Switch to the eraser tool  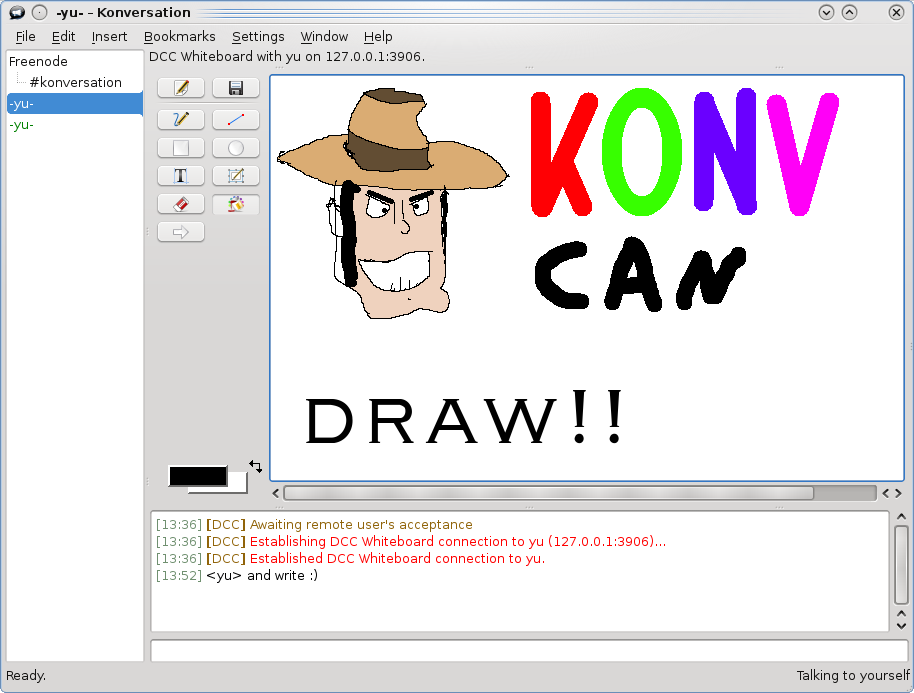coord(181,204)
